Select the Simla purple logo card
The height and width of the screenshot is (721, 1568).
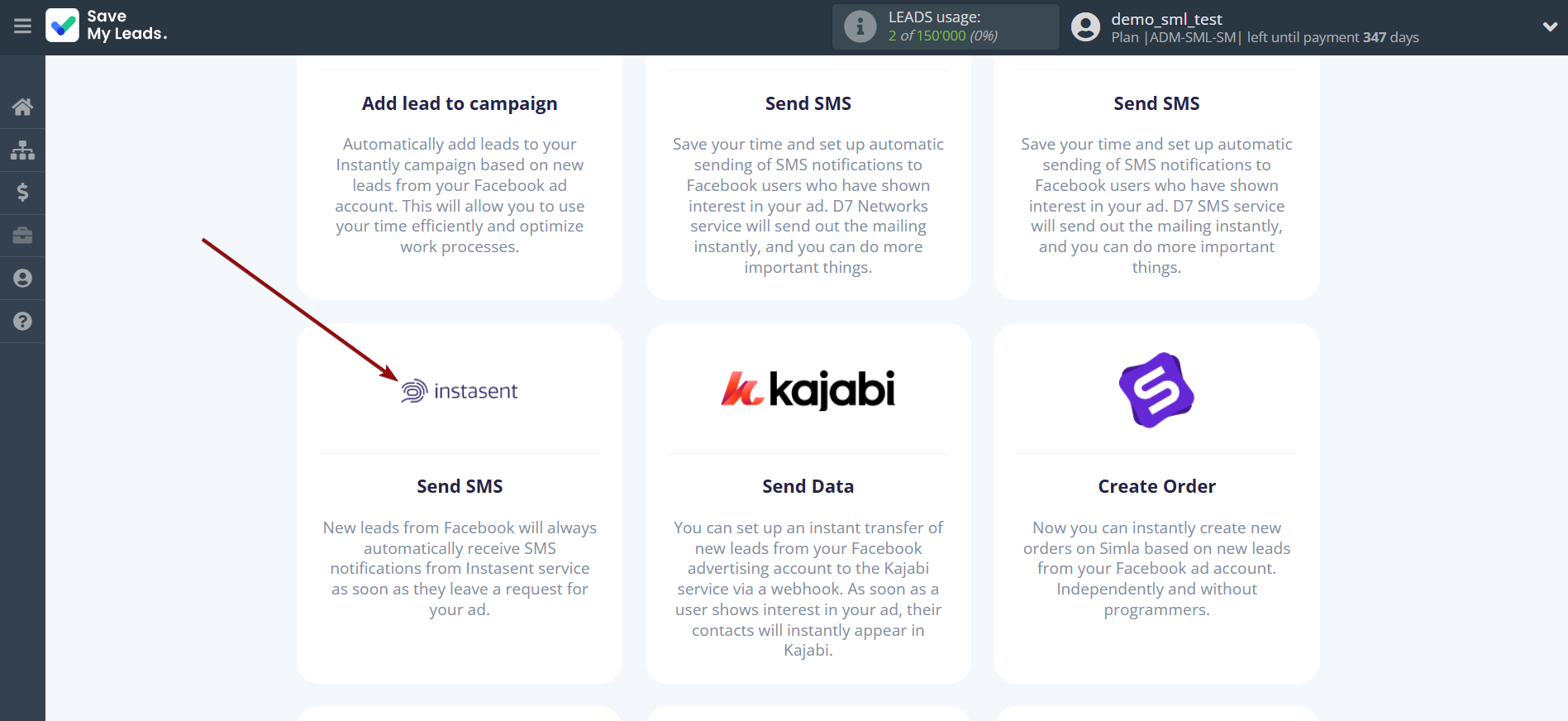[1156, 390]
